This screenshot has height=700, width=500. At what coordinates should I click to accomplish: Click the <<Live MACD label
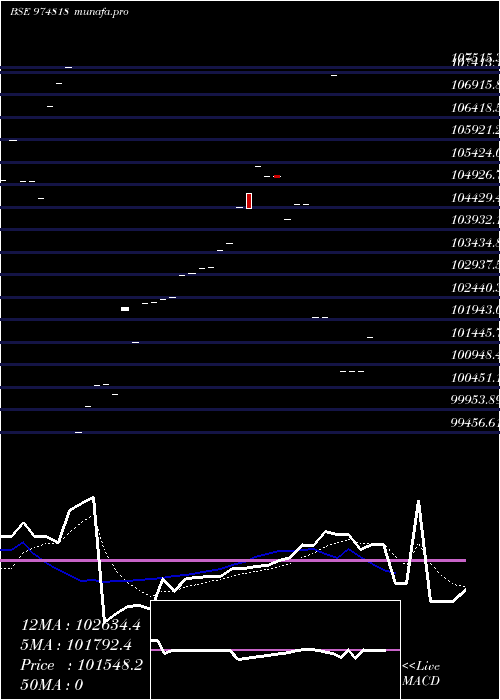[x=421, y=674]
